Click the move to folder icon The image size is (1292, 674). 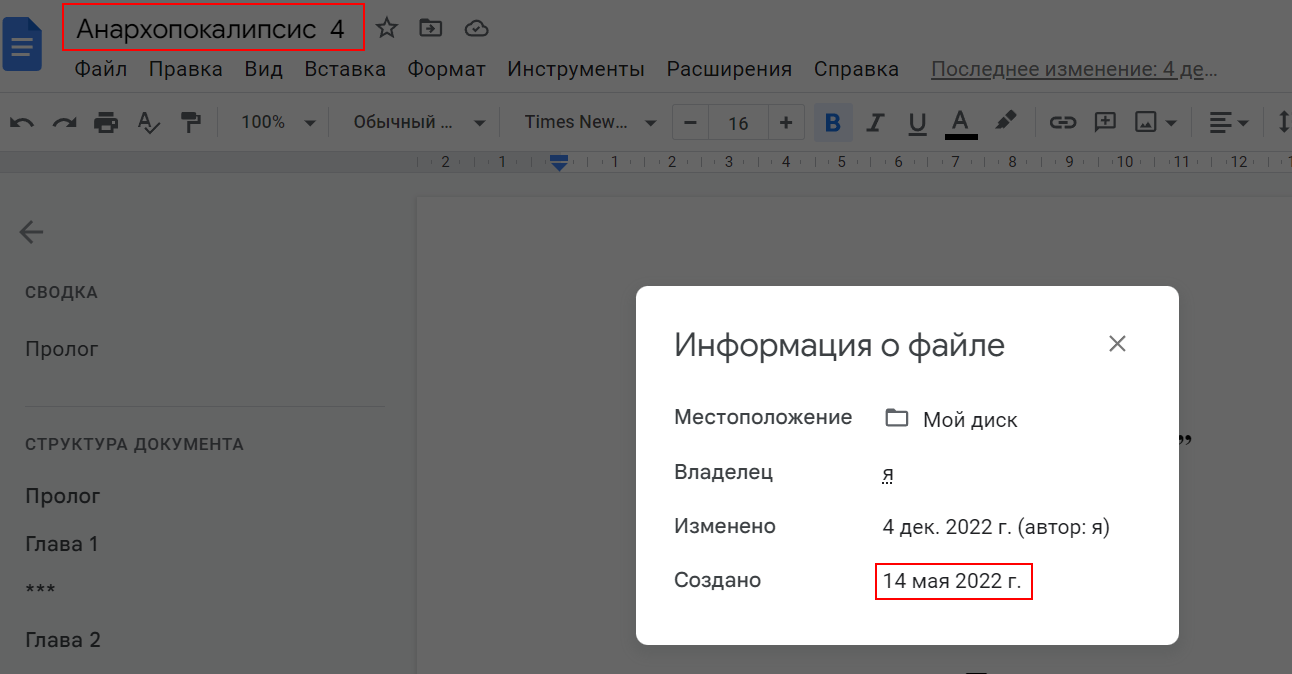point(431,28)
